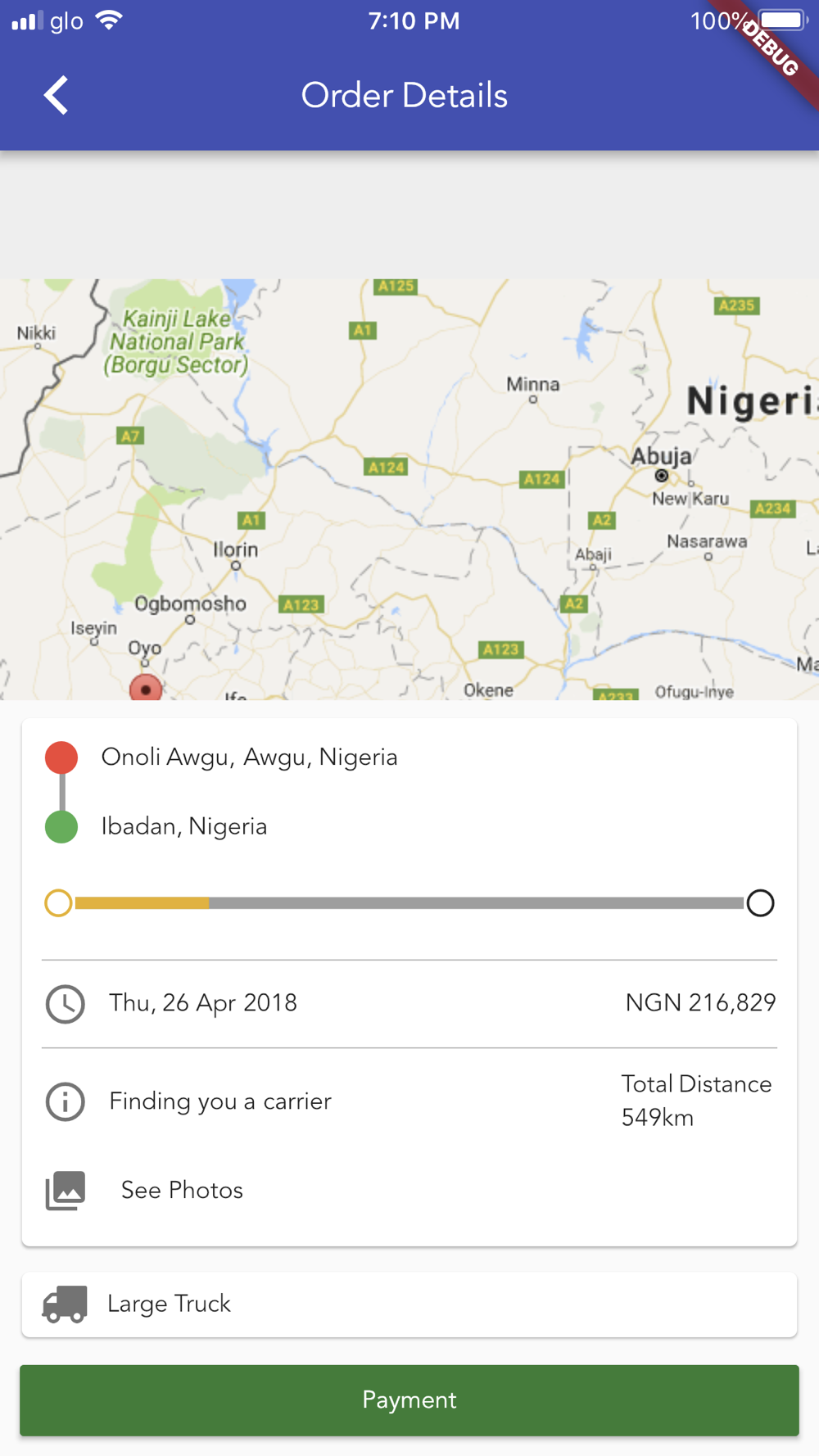The image size is (819, 1456).
Task: Tap Finding you a carrier status text
Action: [220, 1101]
